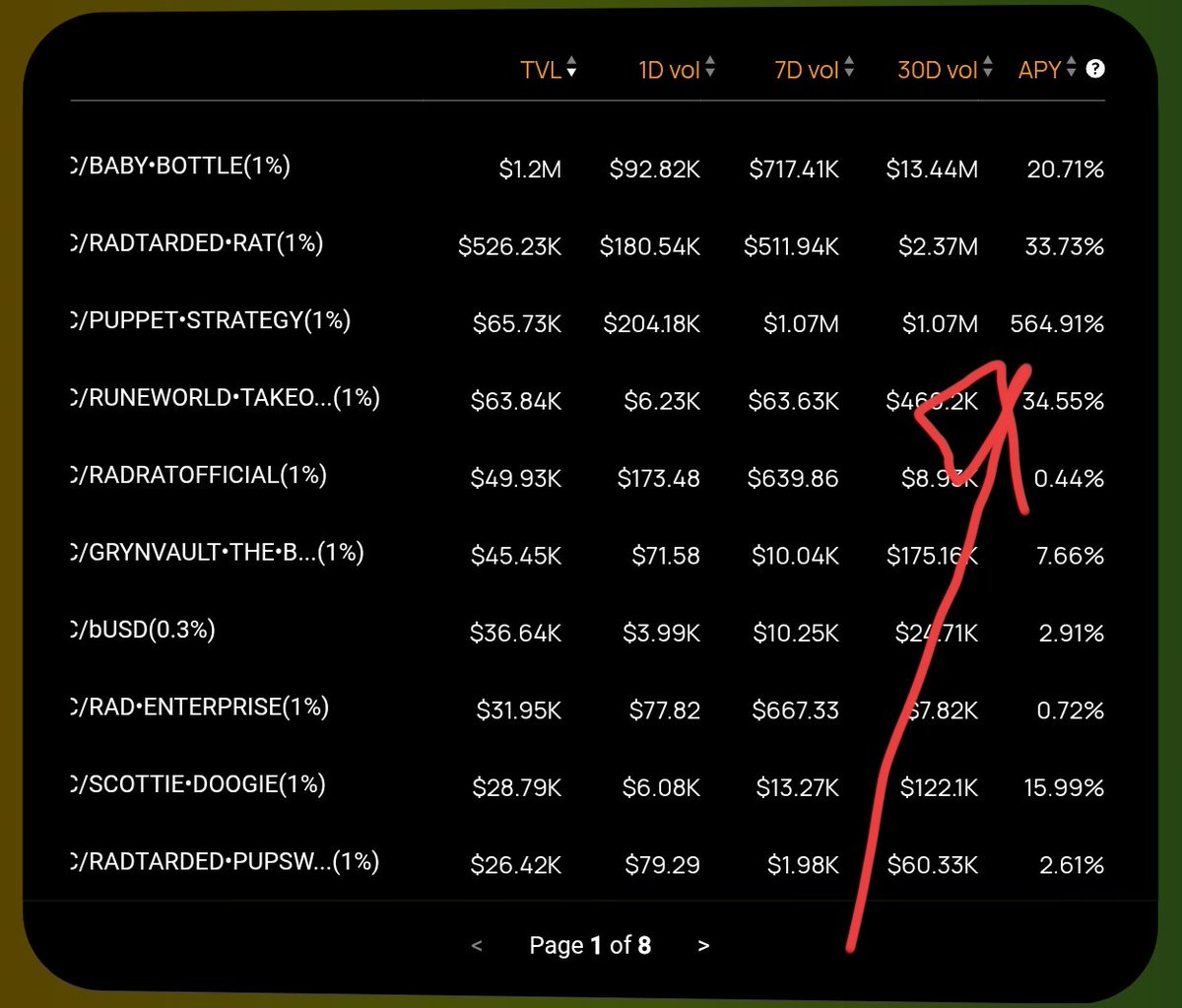Click the $60.33K 30D volume cell
1182x1008 pixels.
coord(933,865)
